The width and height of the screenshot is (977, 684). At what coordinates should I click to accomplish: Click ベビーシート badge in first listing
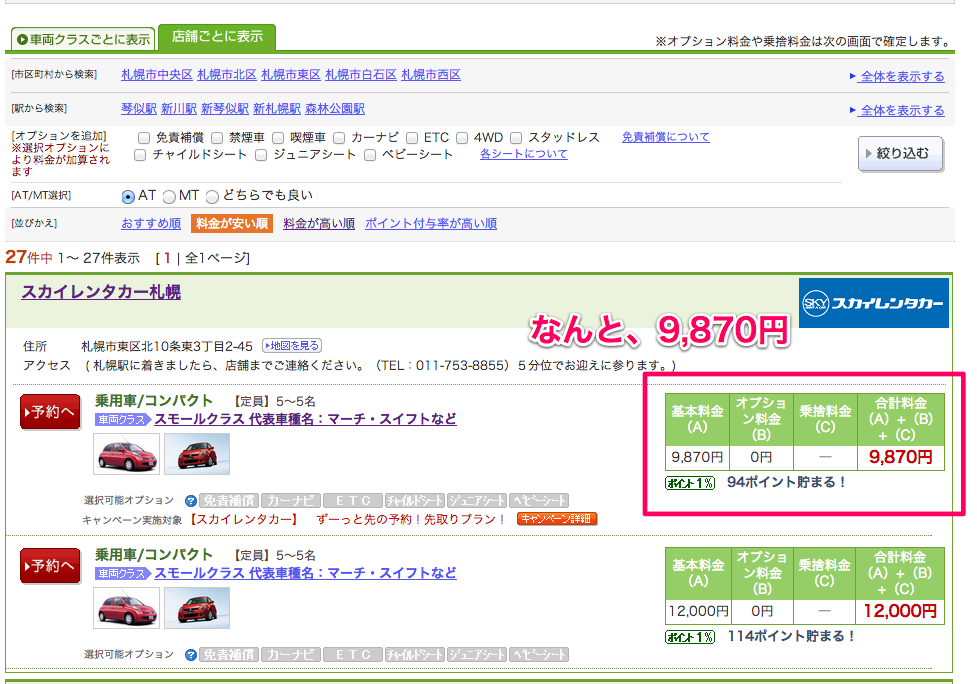tap(539, 500)
